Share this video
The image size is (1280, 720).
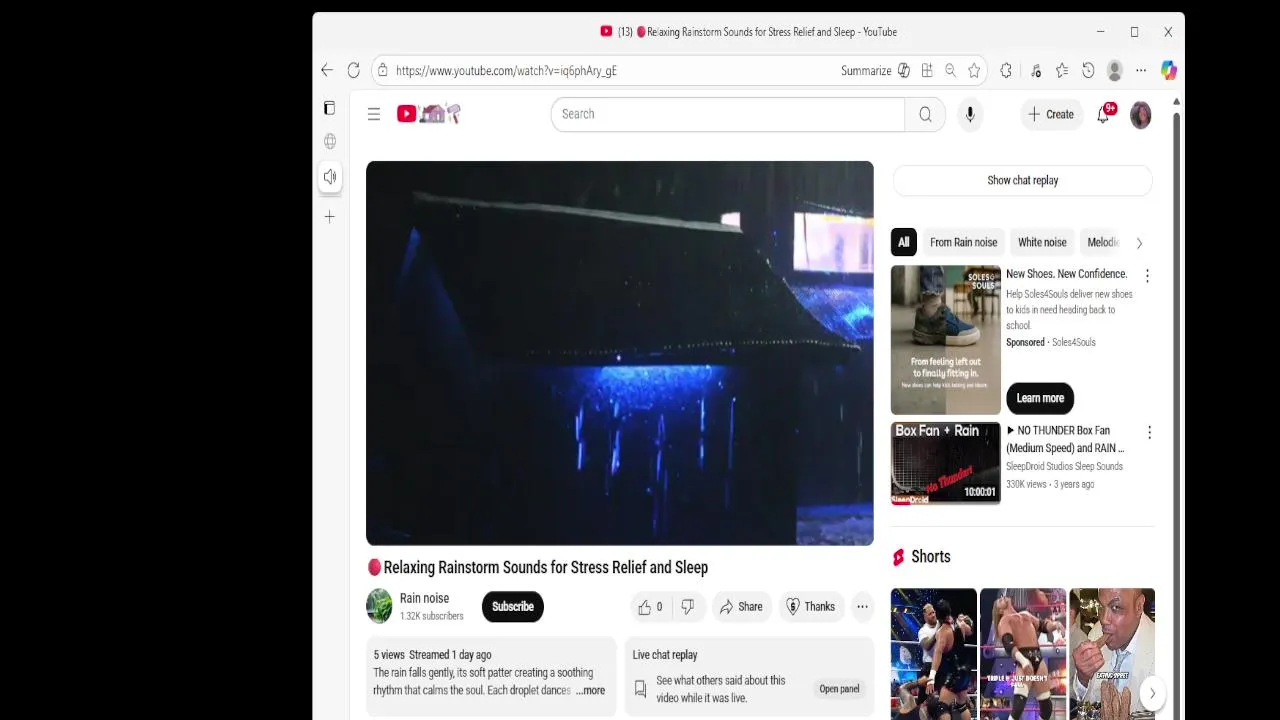[x=741, y=606]
